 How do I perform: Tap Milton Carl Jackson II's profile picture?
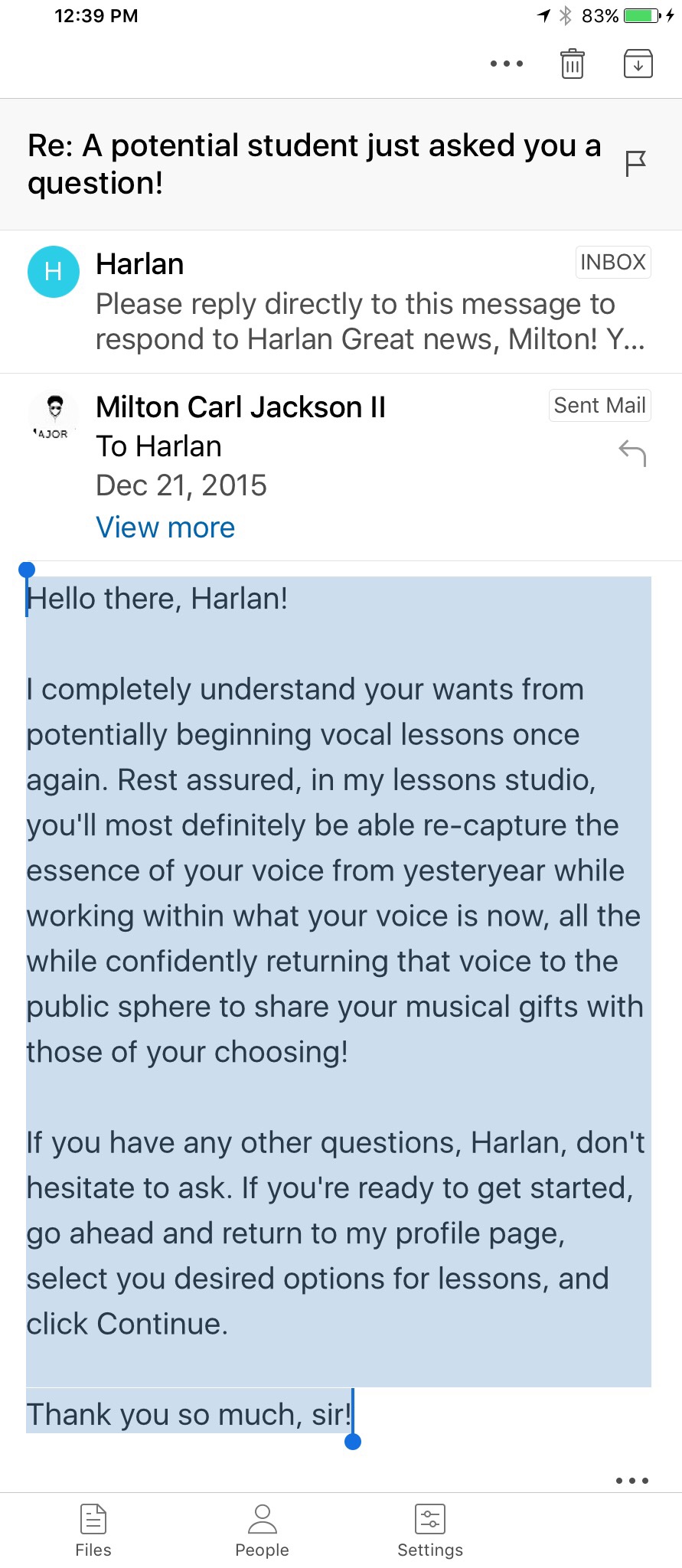pyautogui.click(x=54, y=416)
